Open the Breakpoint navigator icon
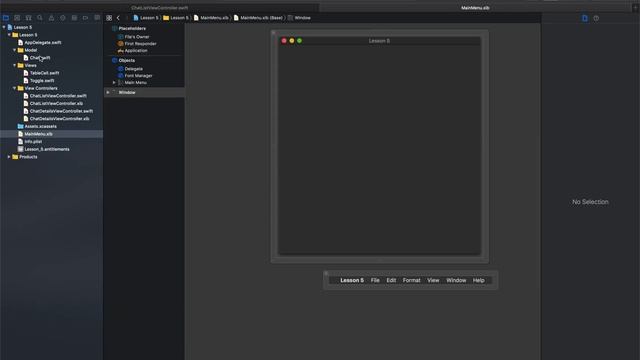Viewport: 640px width, 360px height. click(85, 18)
